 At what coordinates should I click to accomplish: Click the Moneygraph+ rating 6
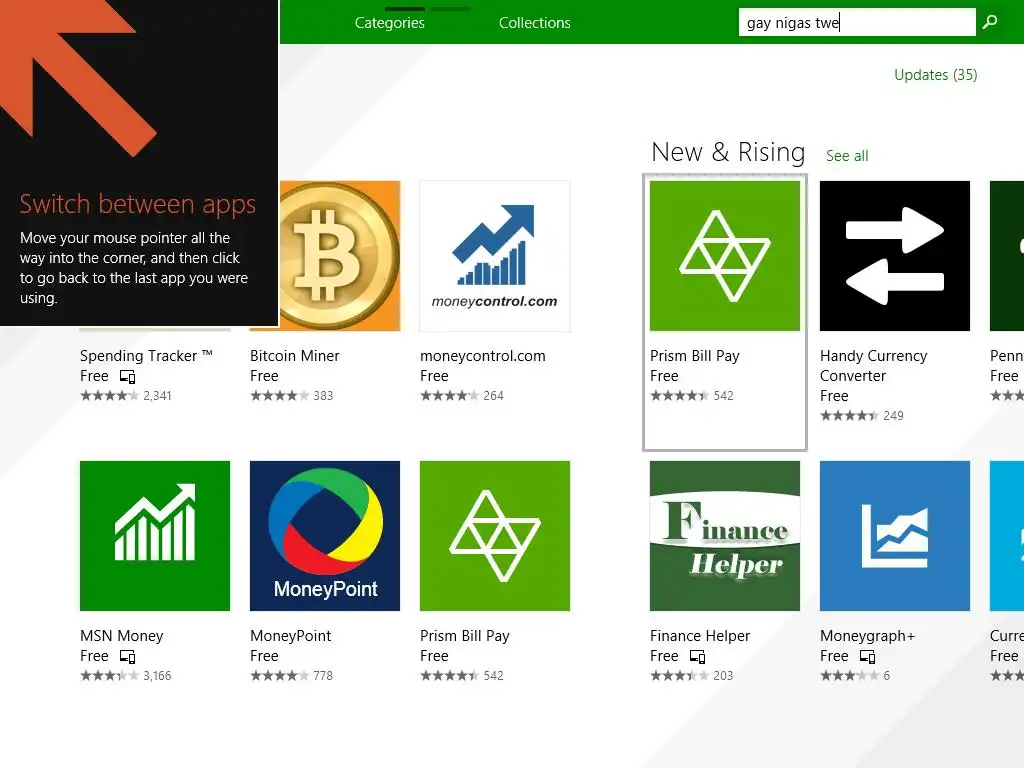click(855, 676)
